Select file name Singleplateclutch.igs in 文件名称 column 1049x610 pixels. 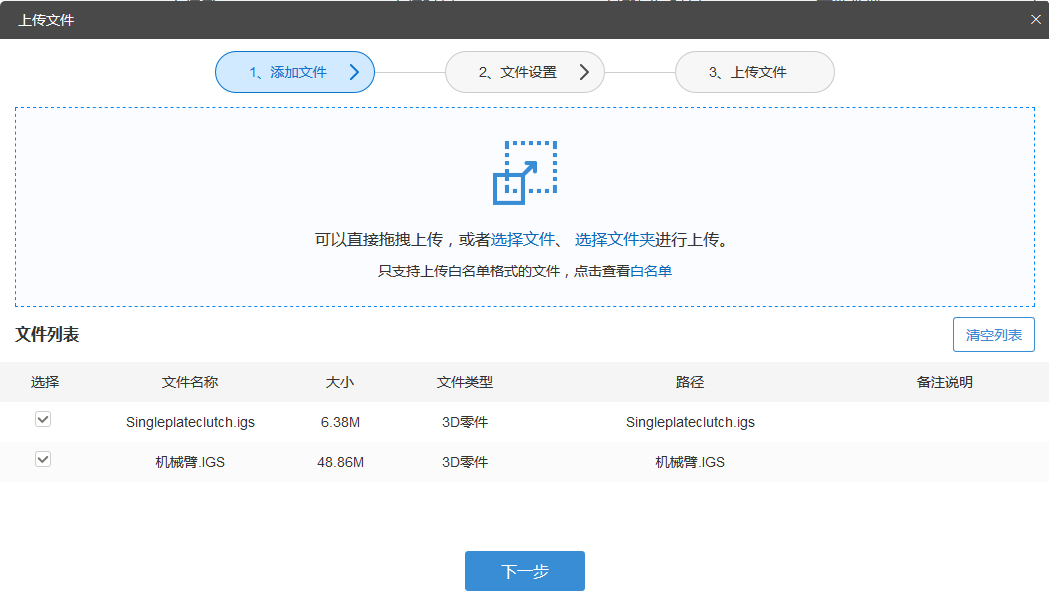(190, 422)
